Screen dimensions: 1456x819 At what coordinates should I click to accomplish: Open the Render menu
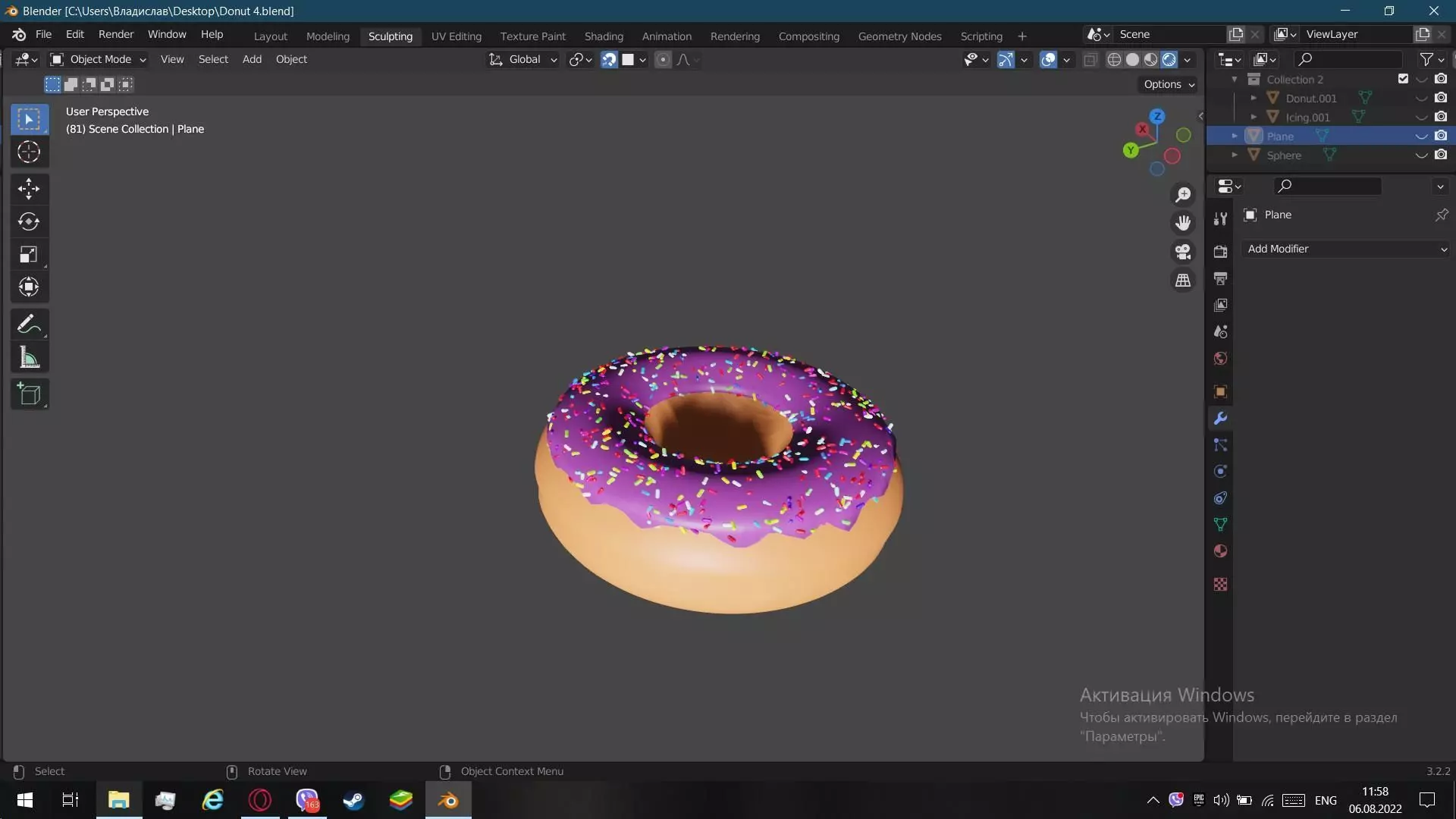(x=115, y=34)
